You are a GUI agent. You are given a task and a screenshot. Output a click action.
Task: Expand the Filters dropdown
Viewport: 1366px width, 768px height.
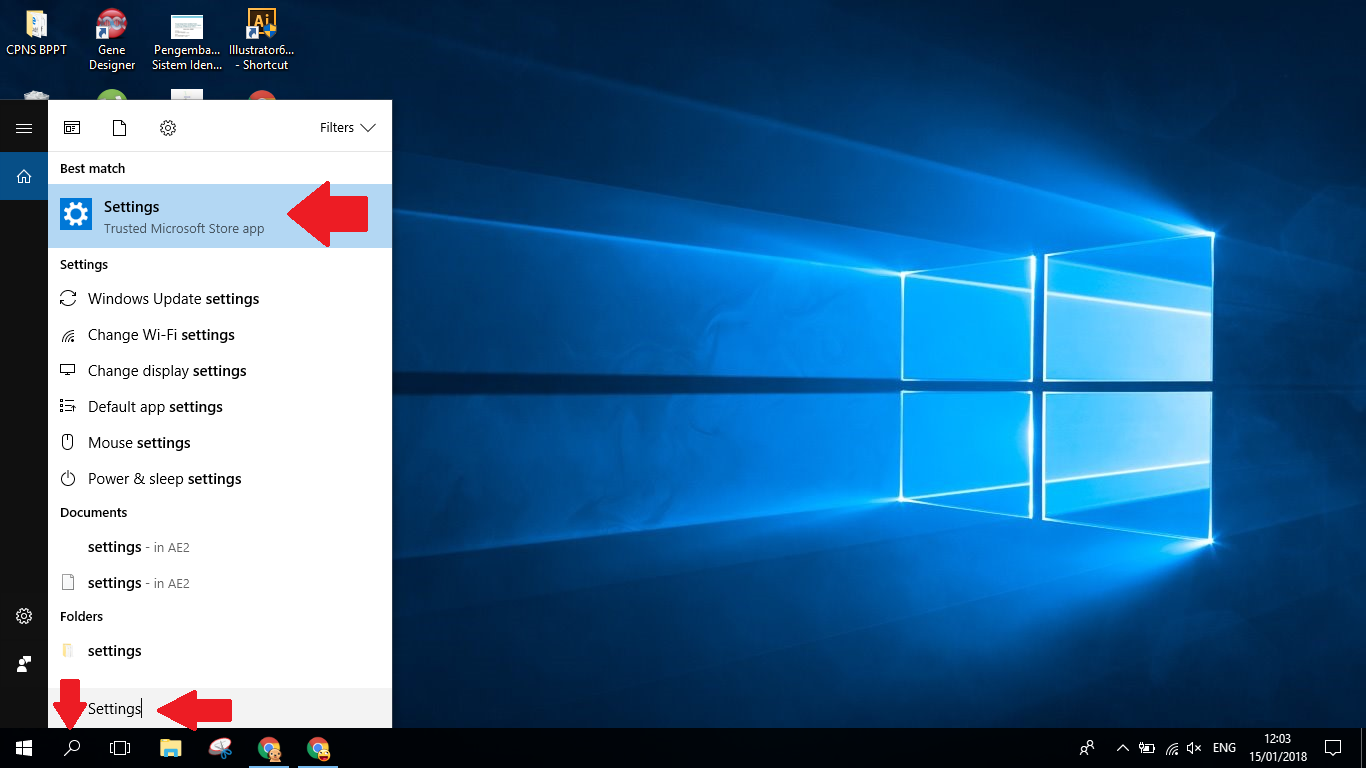click(x=347, y=128)
